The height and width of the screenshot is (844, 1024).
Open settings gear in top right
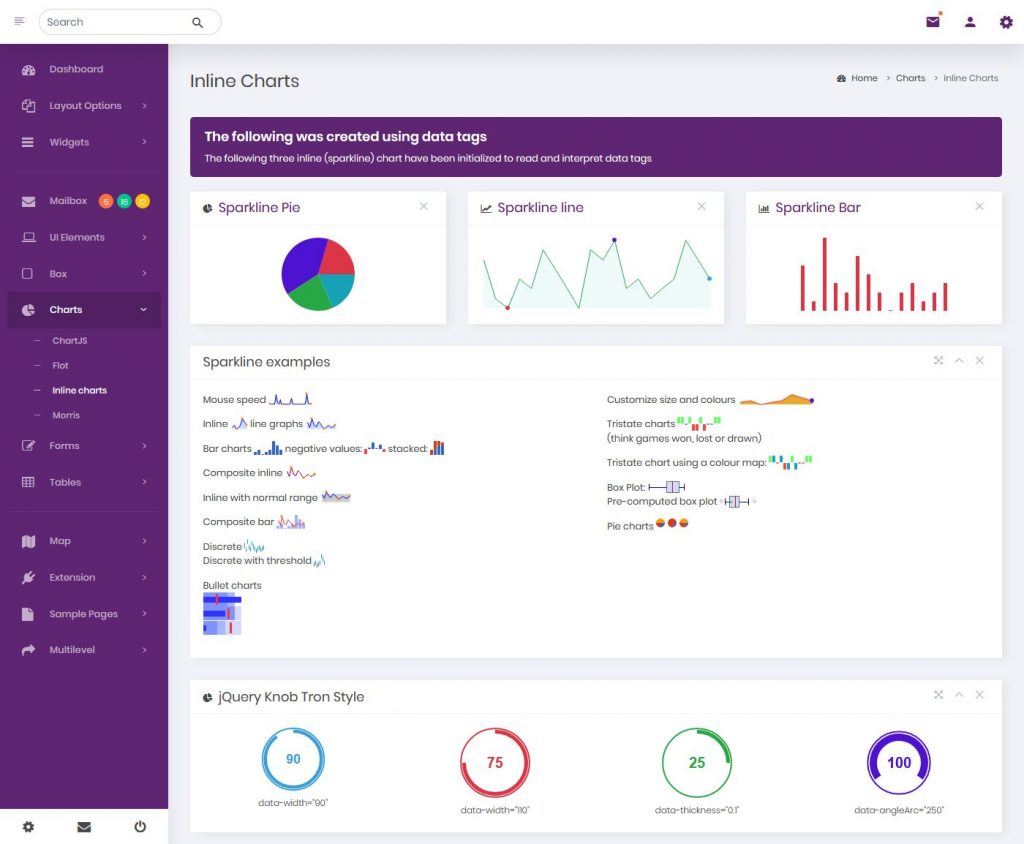(x=1006, y=22)
